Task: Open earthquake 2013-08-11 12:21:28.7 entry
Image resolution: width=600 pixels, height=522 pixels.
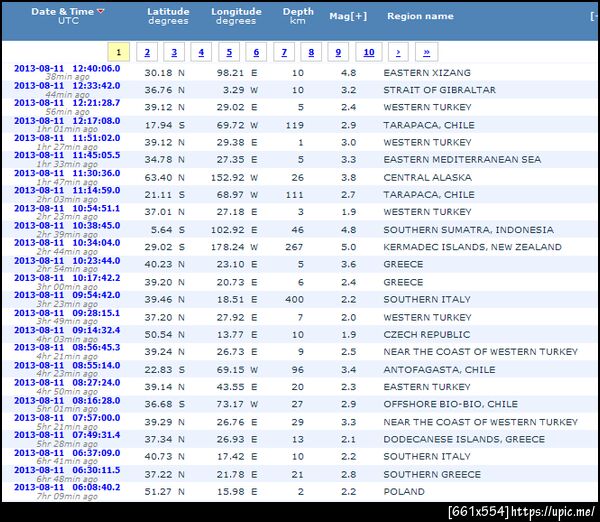Action: 67,103
